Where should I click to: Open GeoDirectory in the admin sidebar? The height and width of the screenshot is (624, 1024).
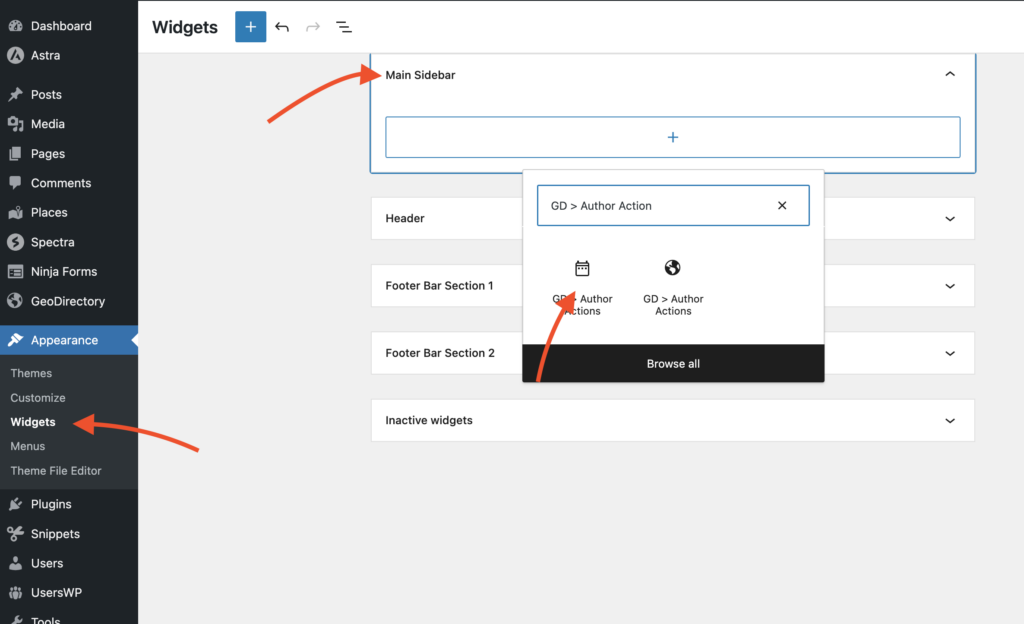pyautogui.click(x=67, y=301)
